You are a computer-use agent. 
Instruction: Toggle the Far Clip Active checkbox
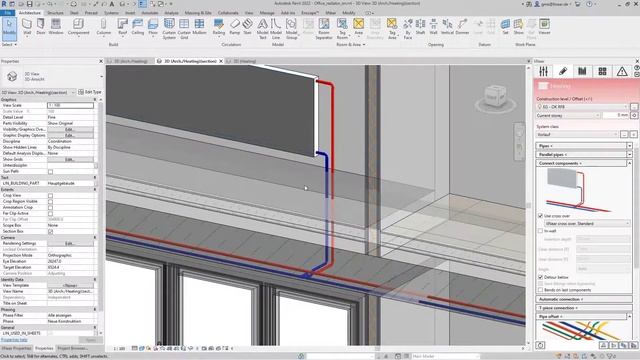point(50,213)
